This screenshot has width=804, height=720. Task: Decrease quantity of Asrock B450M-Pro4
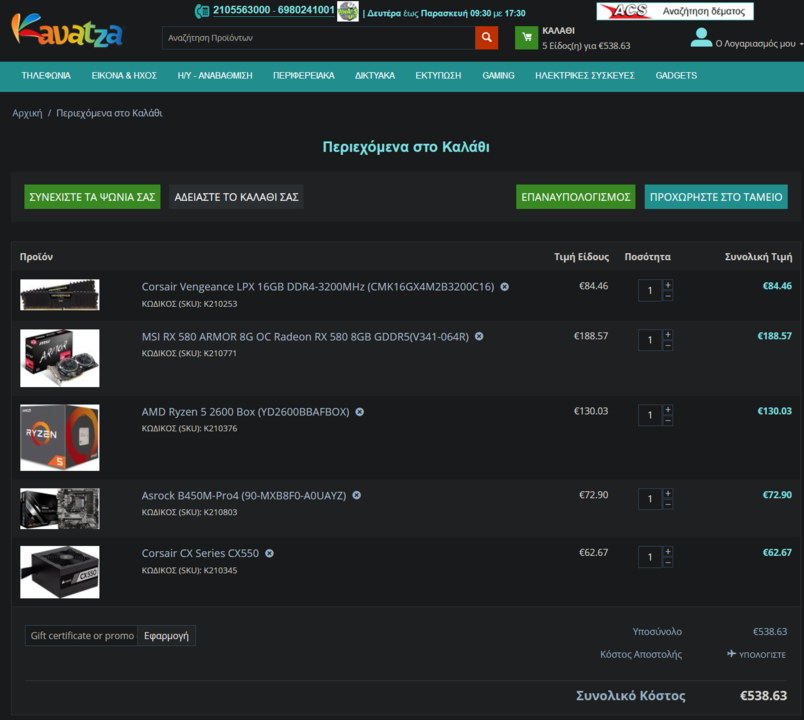(x=668, y=504)
